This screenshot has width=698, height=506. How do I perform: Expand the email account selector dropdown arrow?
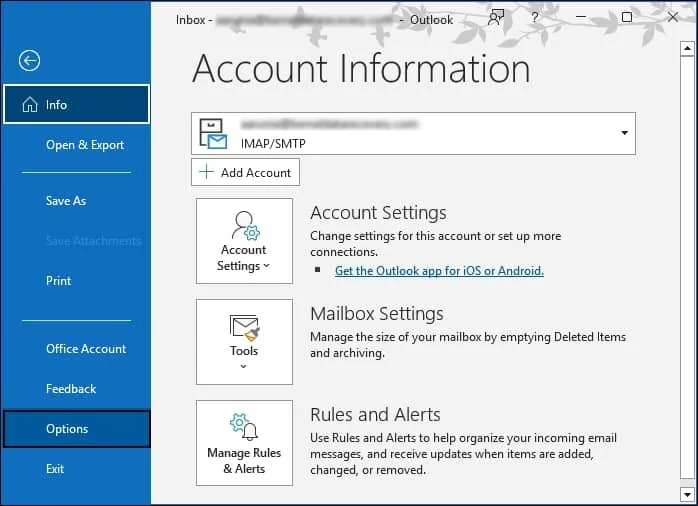625,133
